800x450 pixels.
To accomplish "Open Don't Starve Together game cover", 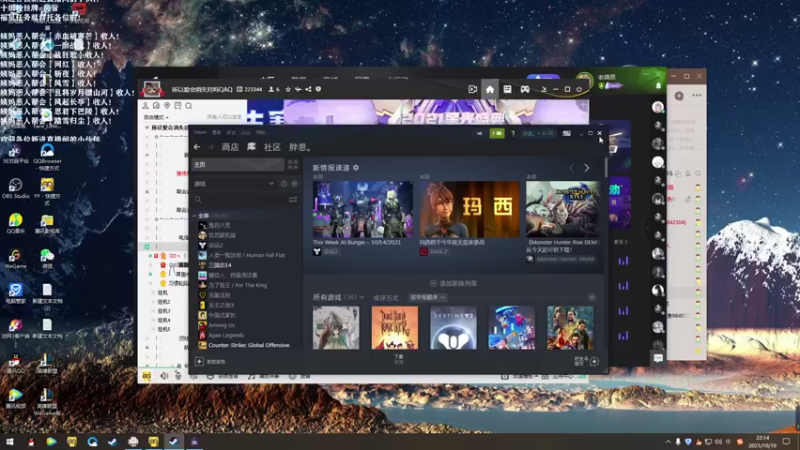I will point(395,328).
